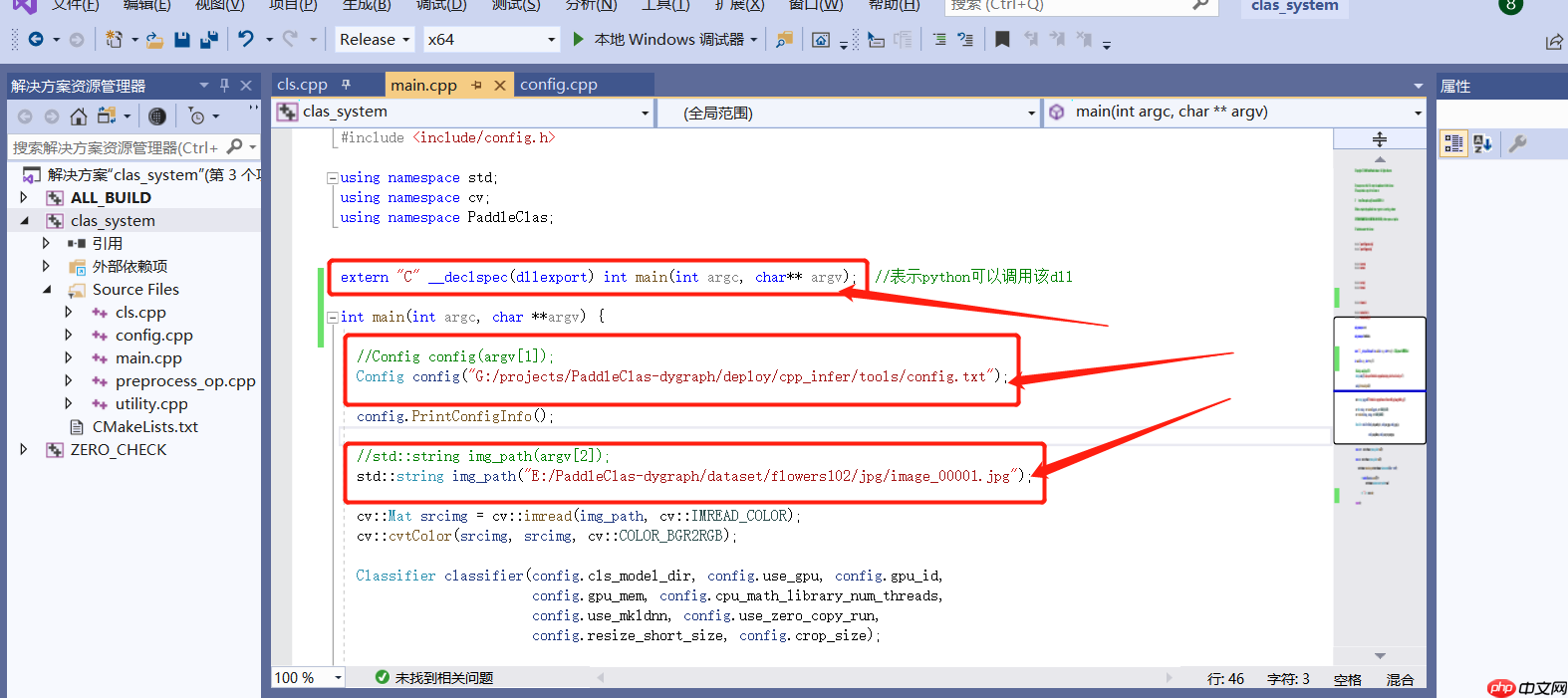Select utility.cpp in Solution Explorer
The height and width of the screenshot is (698, 1568).
click(x=151, y=403)
